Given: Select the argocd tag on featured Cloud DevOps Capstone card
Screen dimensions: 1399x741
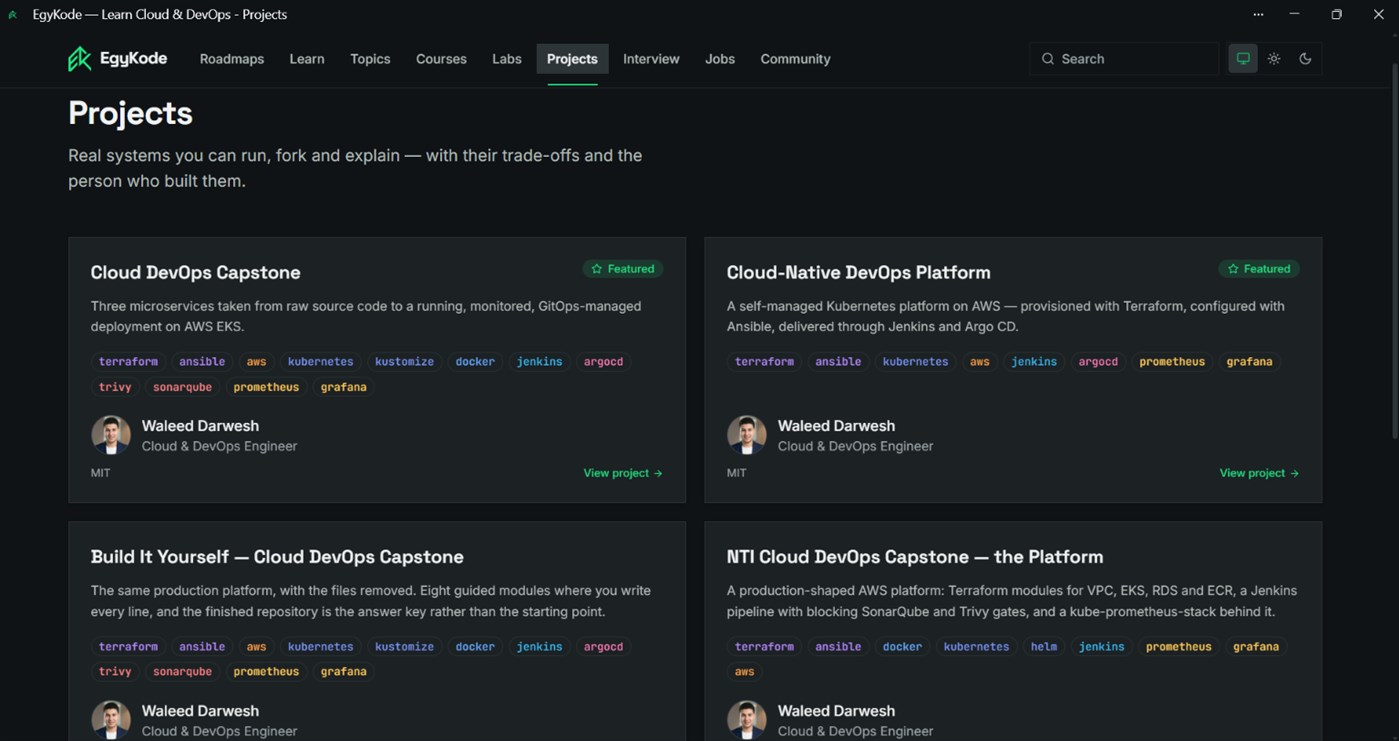Looking at the screenshot, I should [x=603, y=362].
